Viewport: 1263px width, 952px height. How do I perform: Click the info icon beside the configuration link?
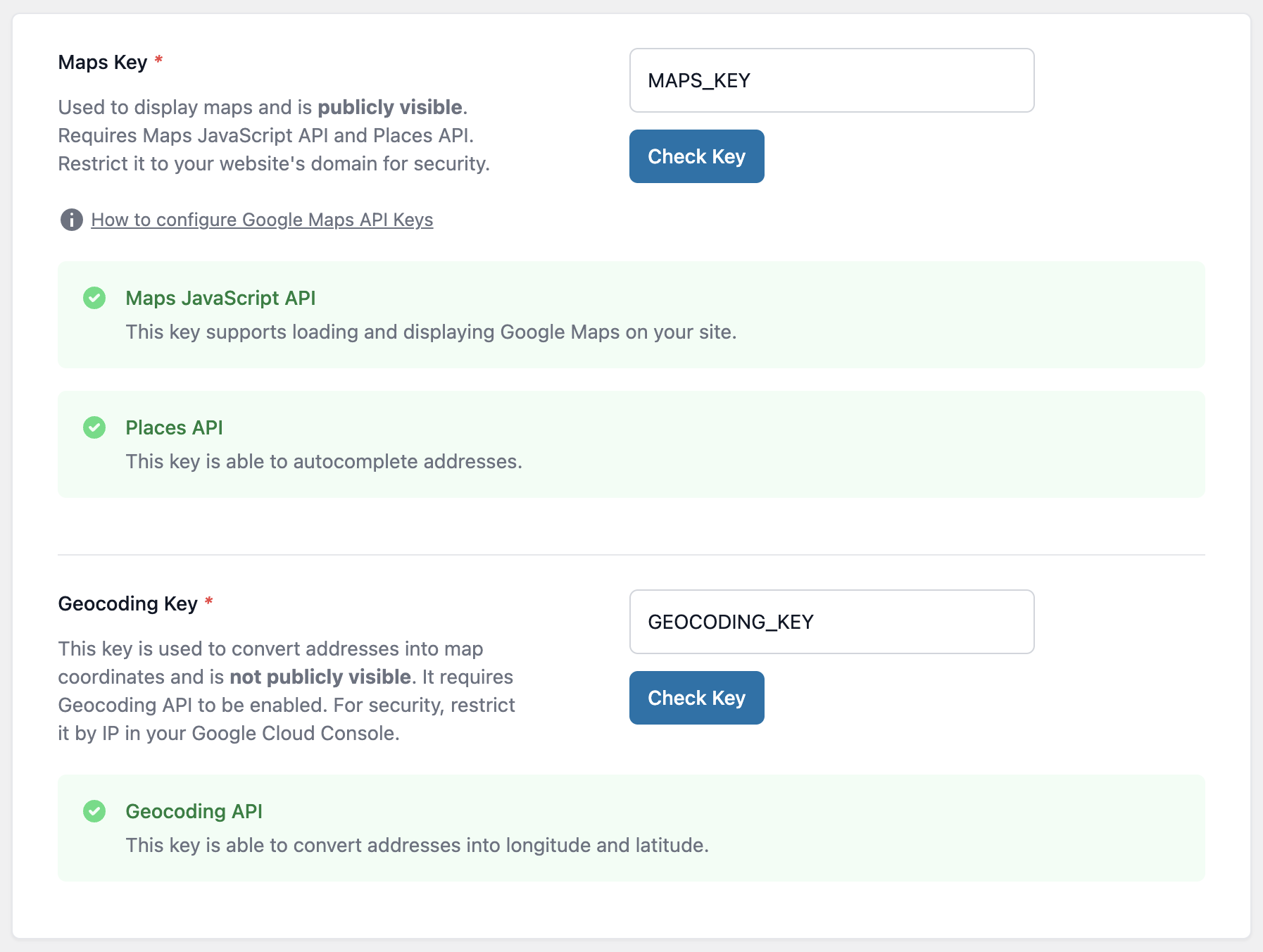pyautogui.click(x=71, y=220)
